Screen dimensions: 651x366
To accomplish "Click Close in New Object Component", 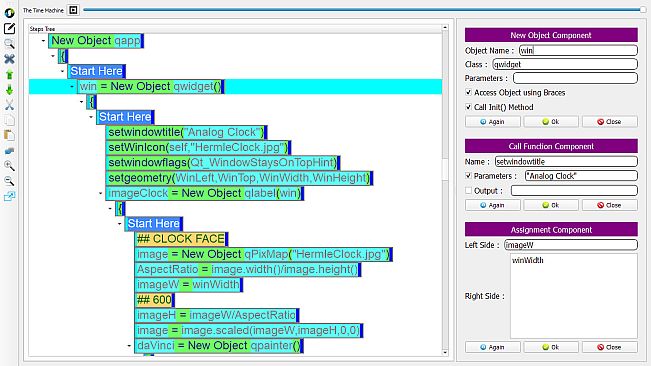I will point(609,122).
